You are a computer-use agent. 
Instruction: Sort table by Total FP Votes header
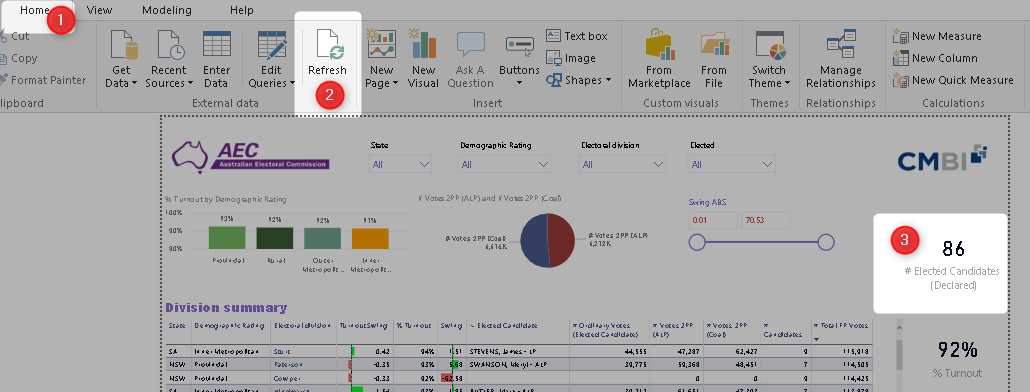click(x=842, y=326)
